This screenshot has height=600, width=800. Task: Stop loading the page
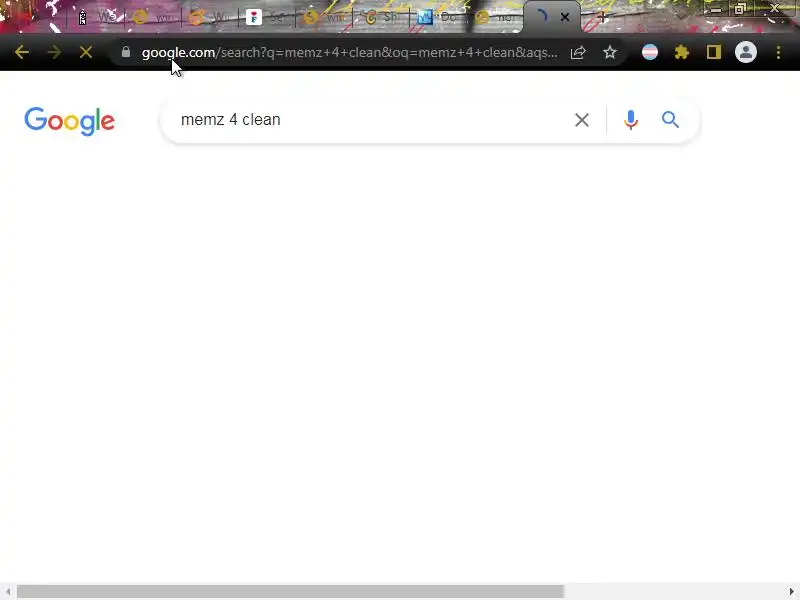(86, 52)
